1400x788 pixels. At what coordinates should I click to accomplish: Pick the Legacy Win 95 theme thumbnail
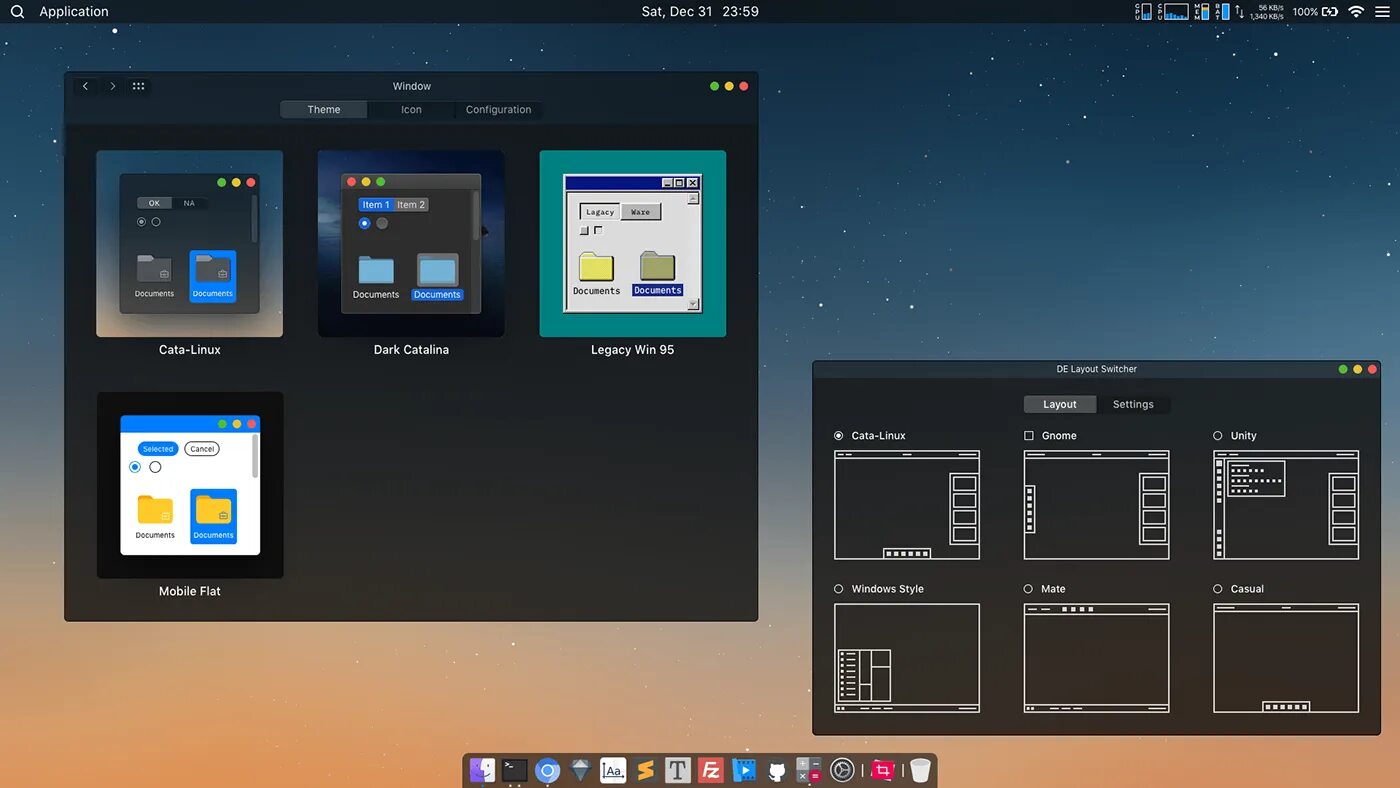(x=632, y=244)
